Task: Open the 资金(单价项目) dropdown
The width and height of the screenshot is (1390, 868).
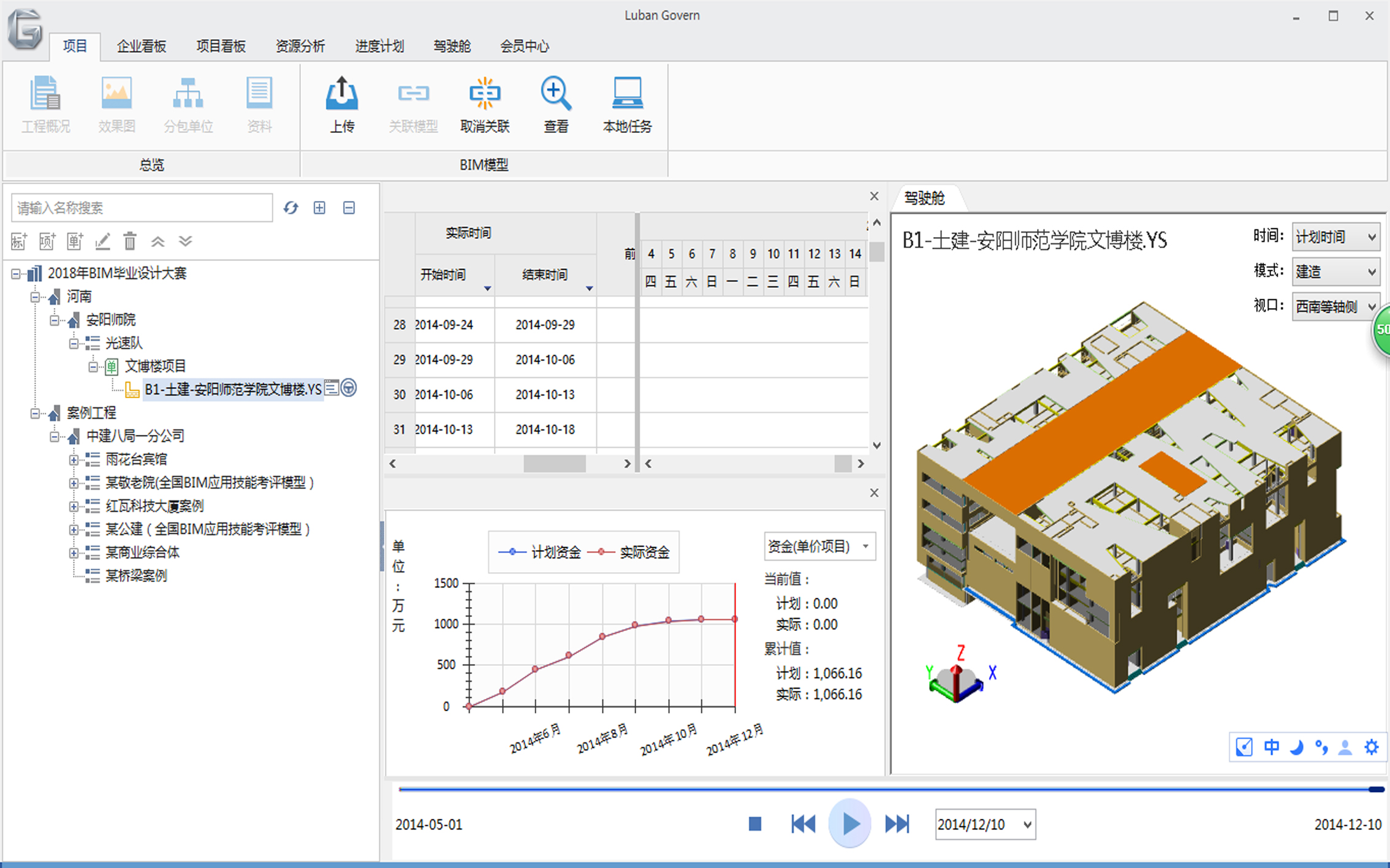Action: [x=819, y=546]
